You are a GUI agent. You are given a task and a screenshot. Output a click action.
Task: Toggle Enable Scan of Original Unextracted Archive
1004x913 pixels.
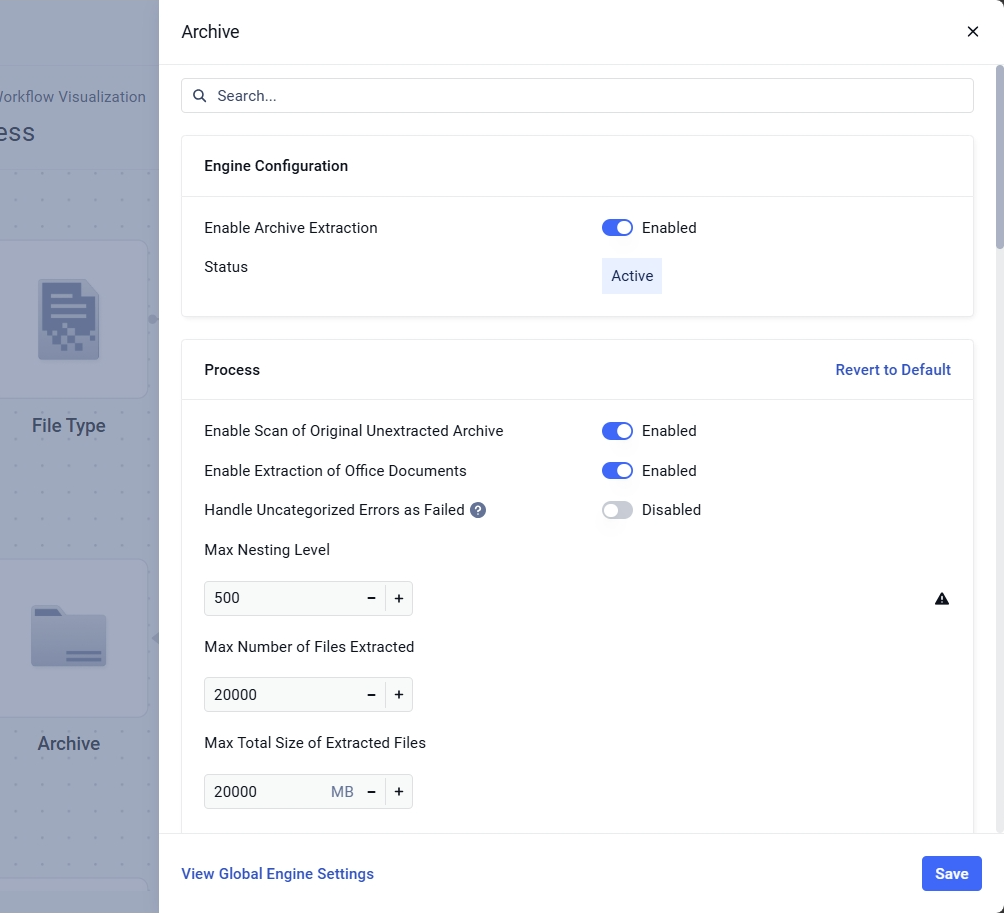(617, 431)
